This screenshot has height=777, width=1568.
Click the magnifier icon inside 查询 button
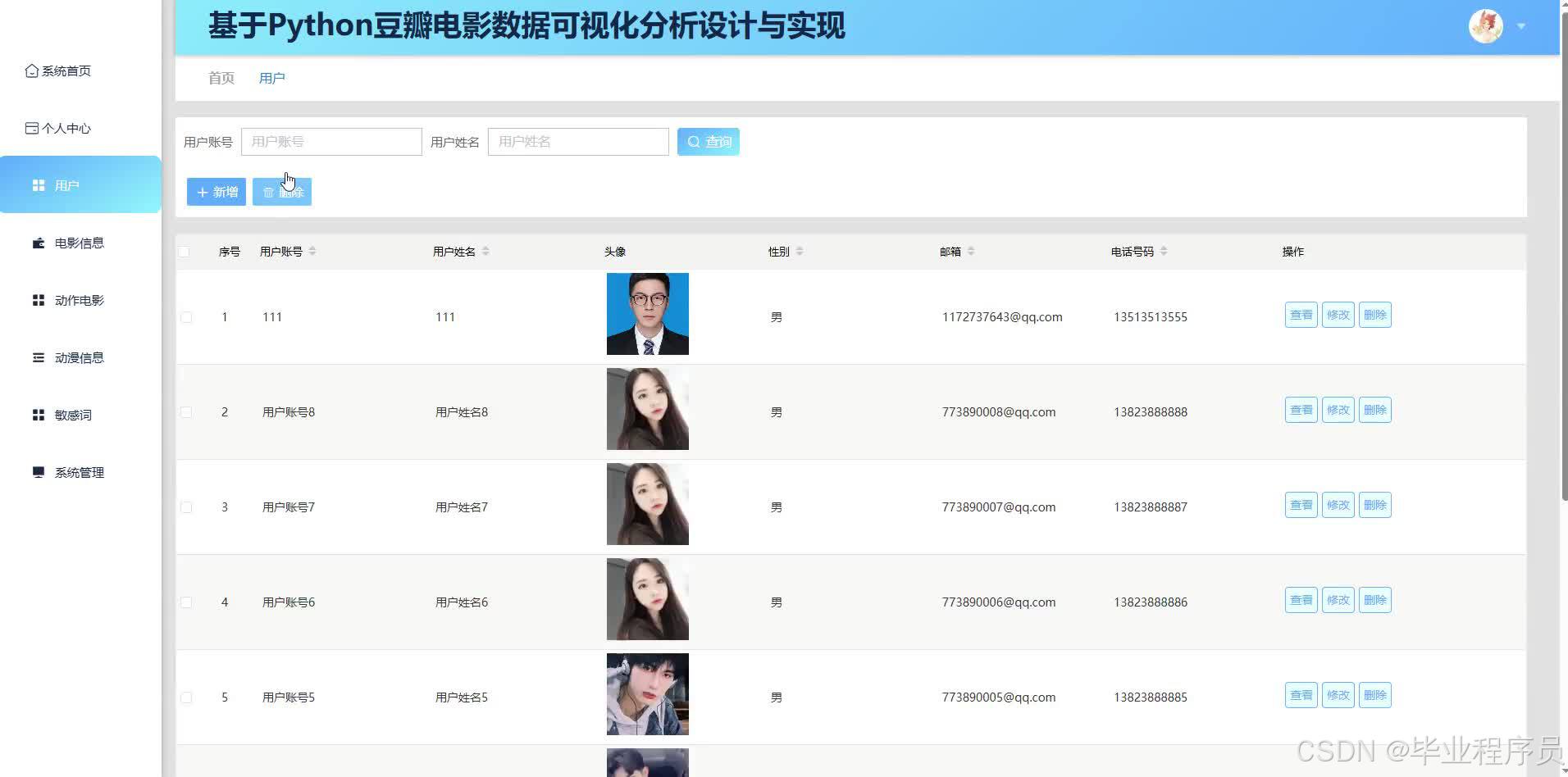click(x=694, y=141)
